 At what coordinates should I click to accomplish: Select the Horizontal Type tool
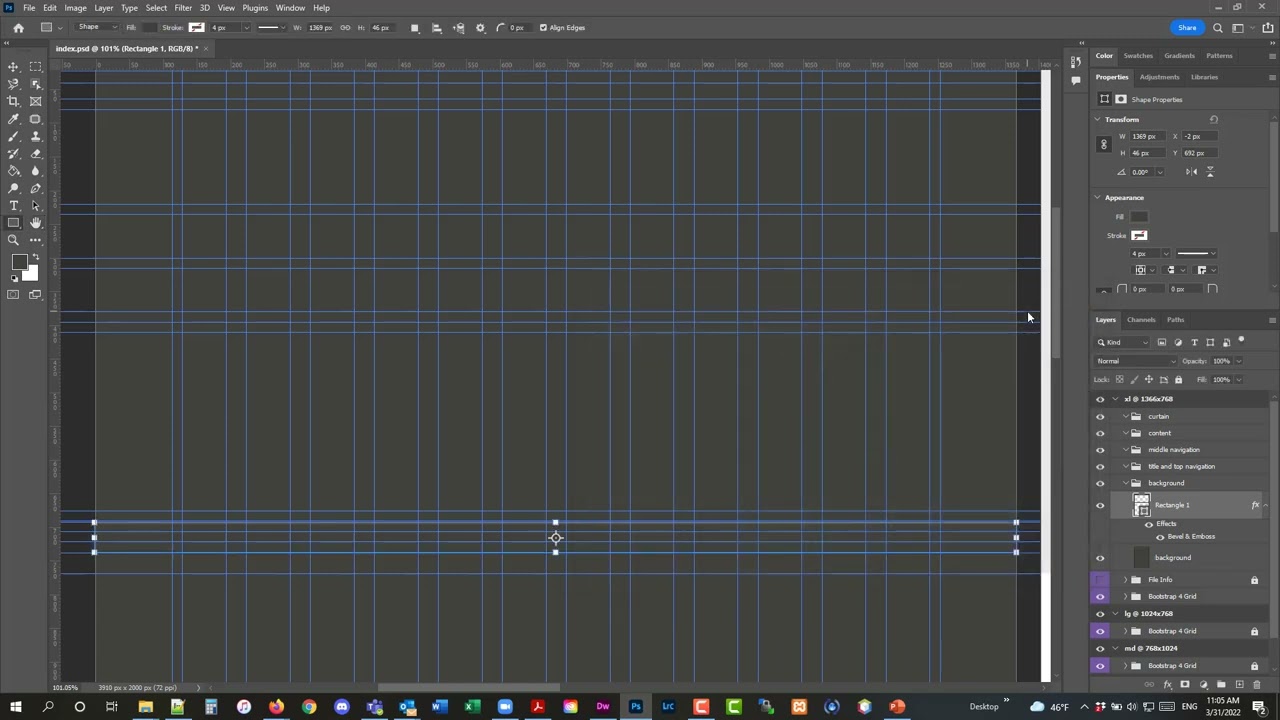coord(13,205)
